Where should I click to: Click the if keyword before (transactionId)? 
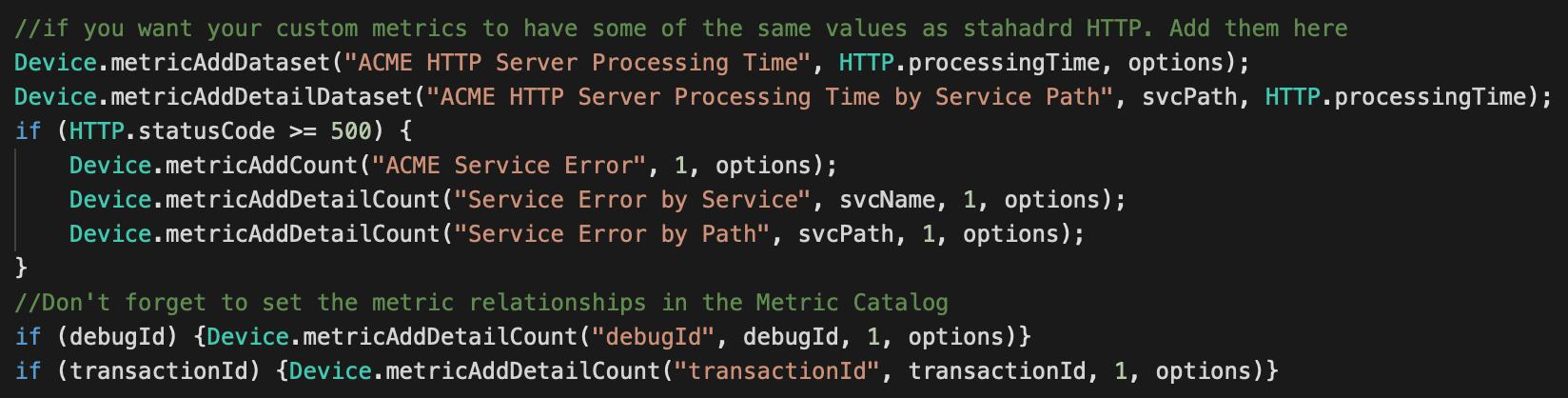[29, 371]
